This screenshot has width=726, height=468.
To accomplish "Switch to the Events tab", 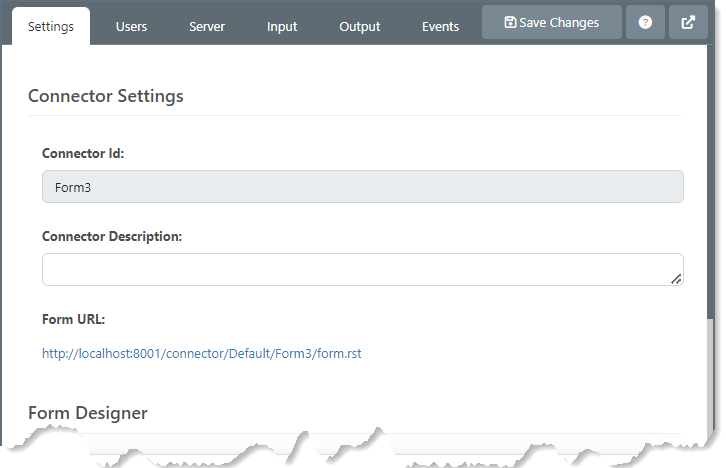I will 440,27.
